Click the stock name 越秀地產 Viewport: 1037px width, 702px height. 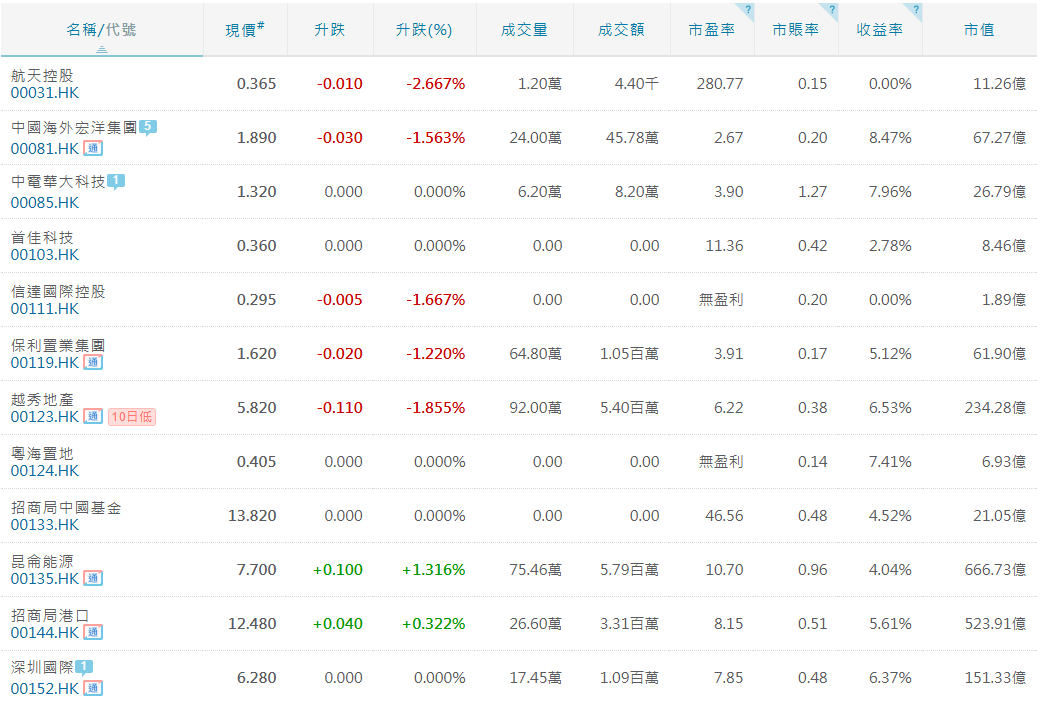click(x=42, y=400)
